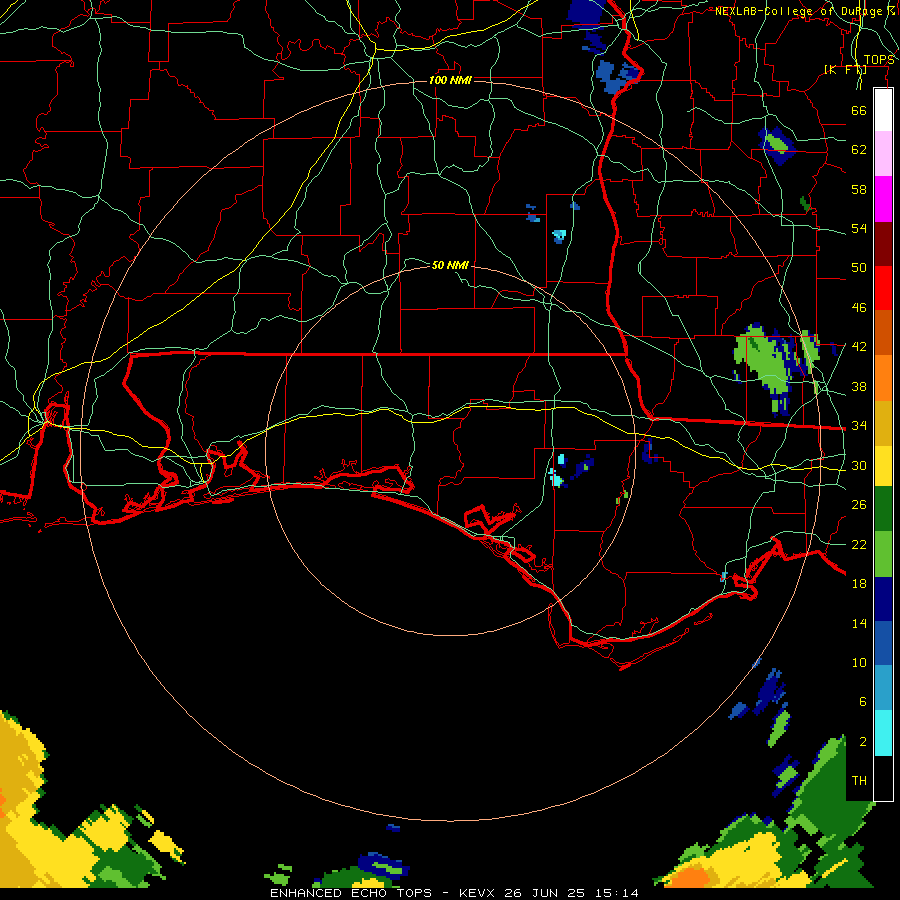900x900 pixels.
Task: Click the legend value 50
Action: pos(859,267)
